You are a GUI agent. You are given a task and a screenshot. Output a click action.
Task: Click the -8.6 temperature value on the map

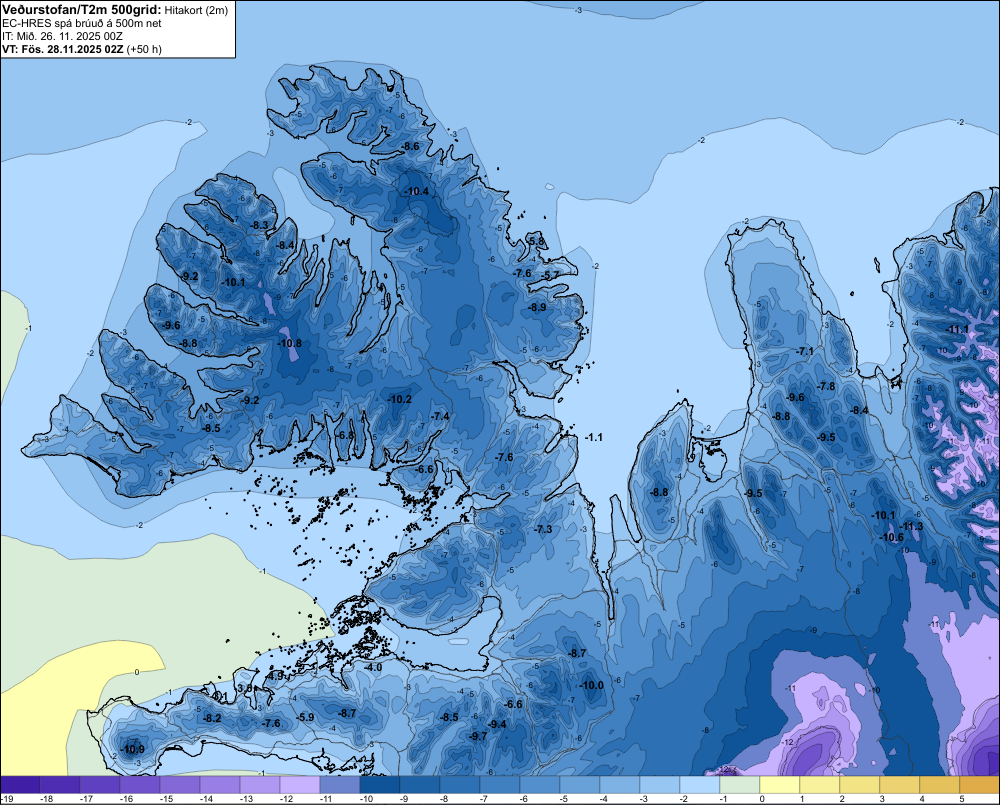pyautogui.click(x=410, y=146)
